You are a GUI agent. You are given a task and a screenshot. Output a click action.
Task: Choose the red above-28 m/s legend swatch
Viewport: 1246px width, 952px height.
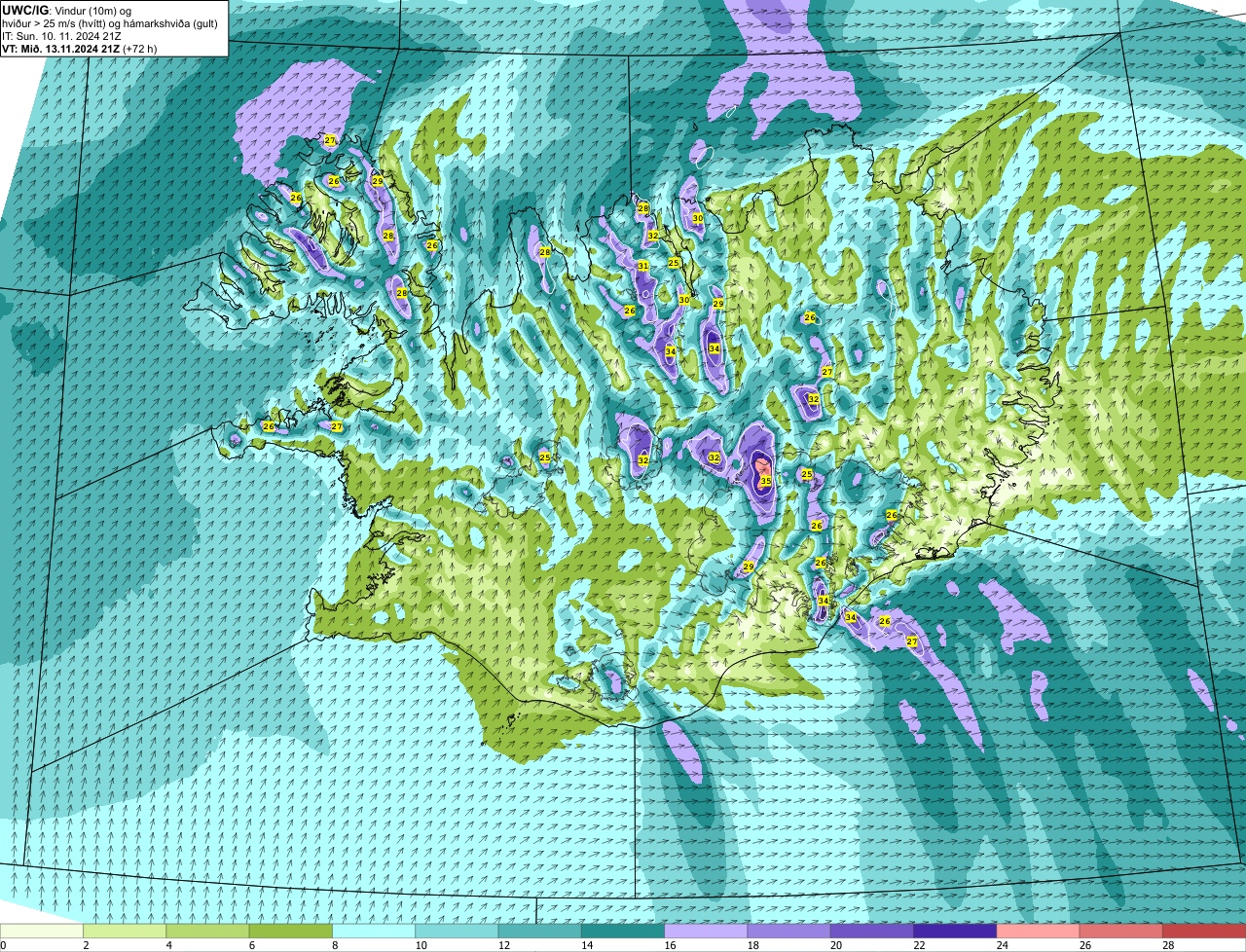[1204, 932]
